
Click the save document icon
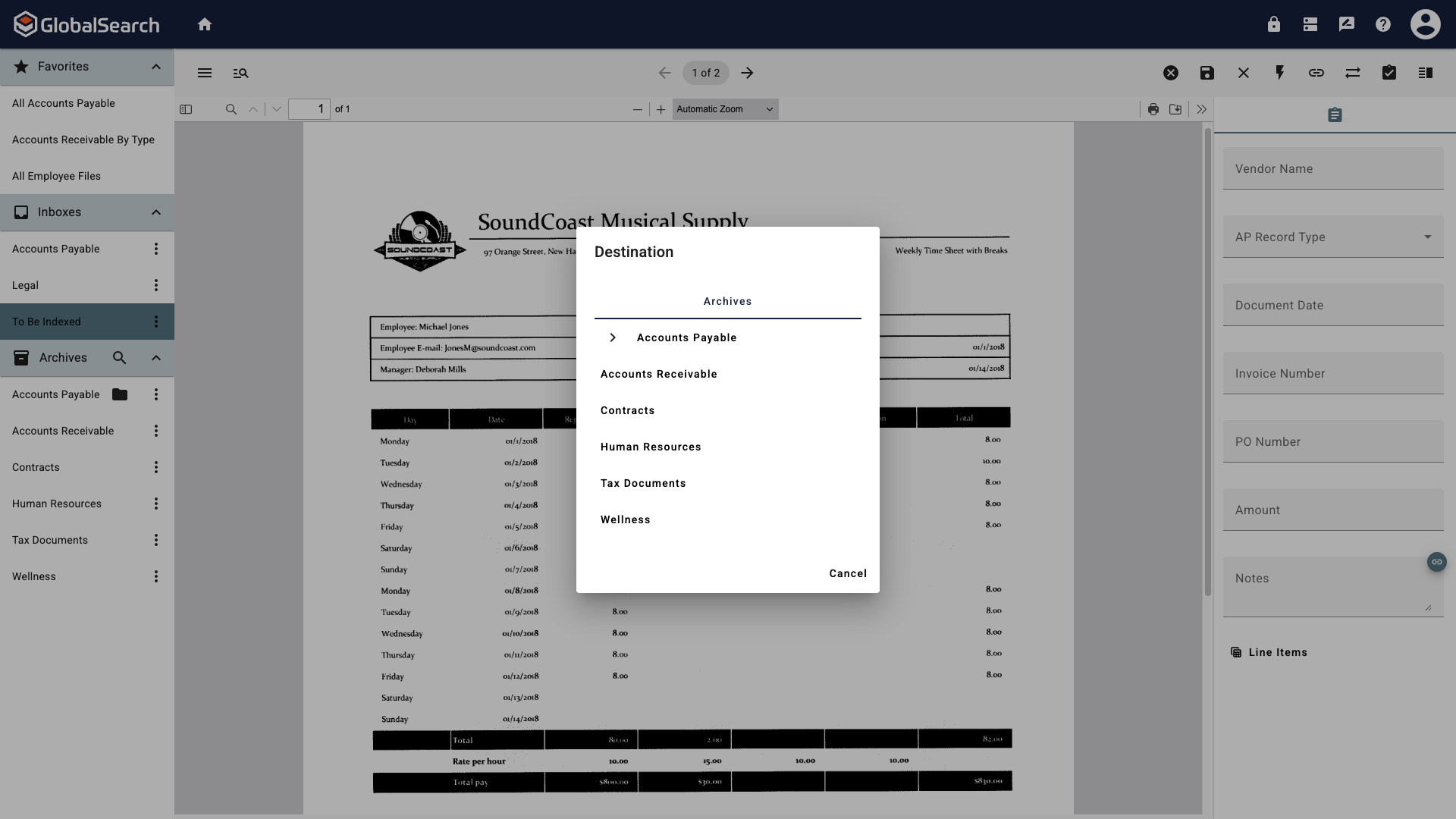1207,72
